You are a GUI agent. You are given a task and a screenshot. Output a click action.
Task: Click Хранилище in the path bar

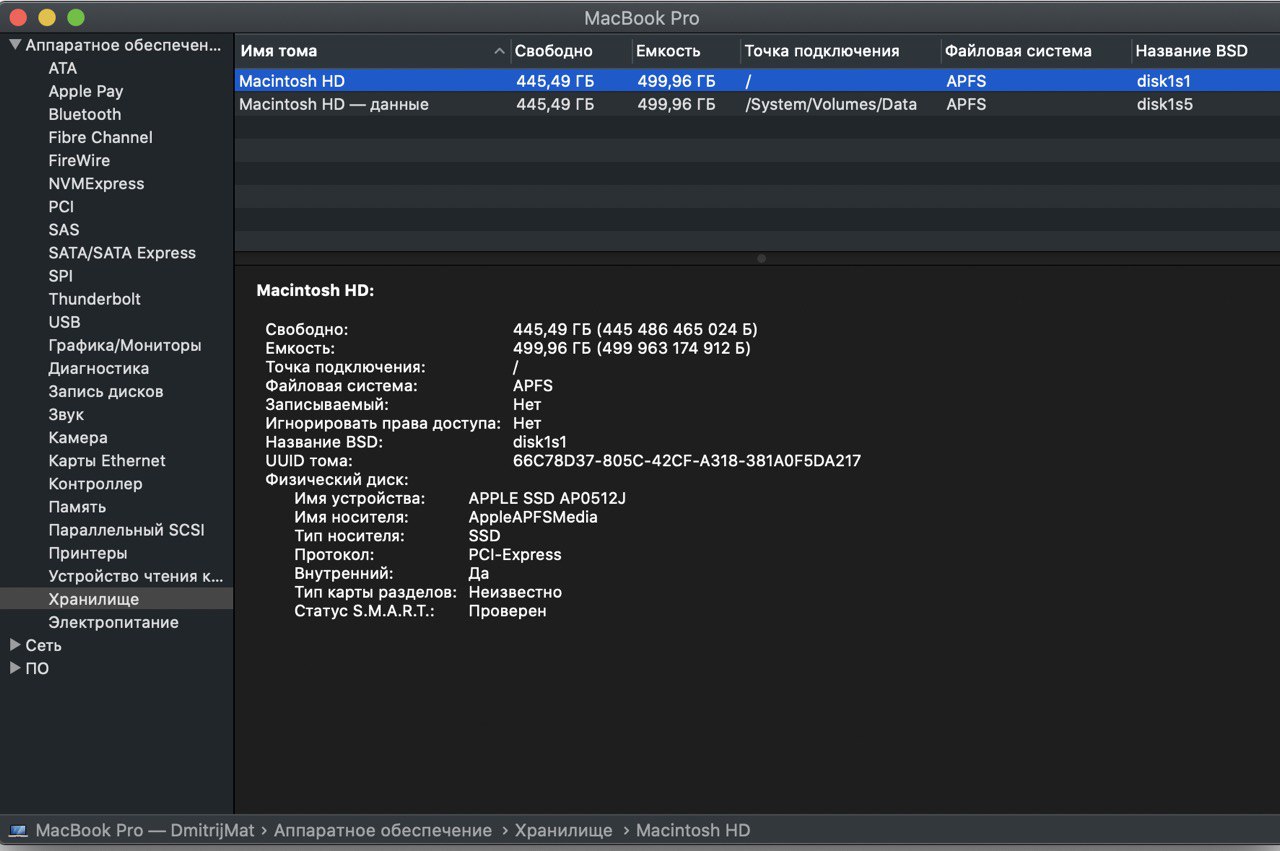564,830
